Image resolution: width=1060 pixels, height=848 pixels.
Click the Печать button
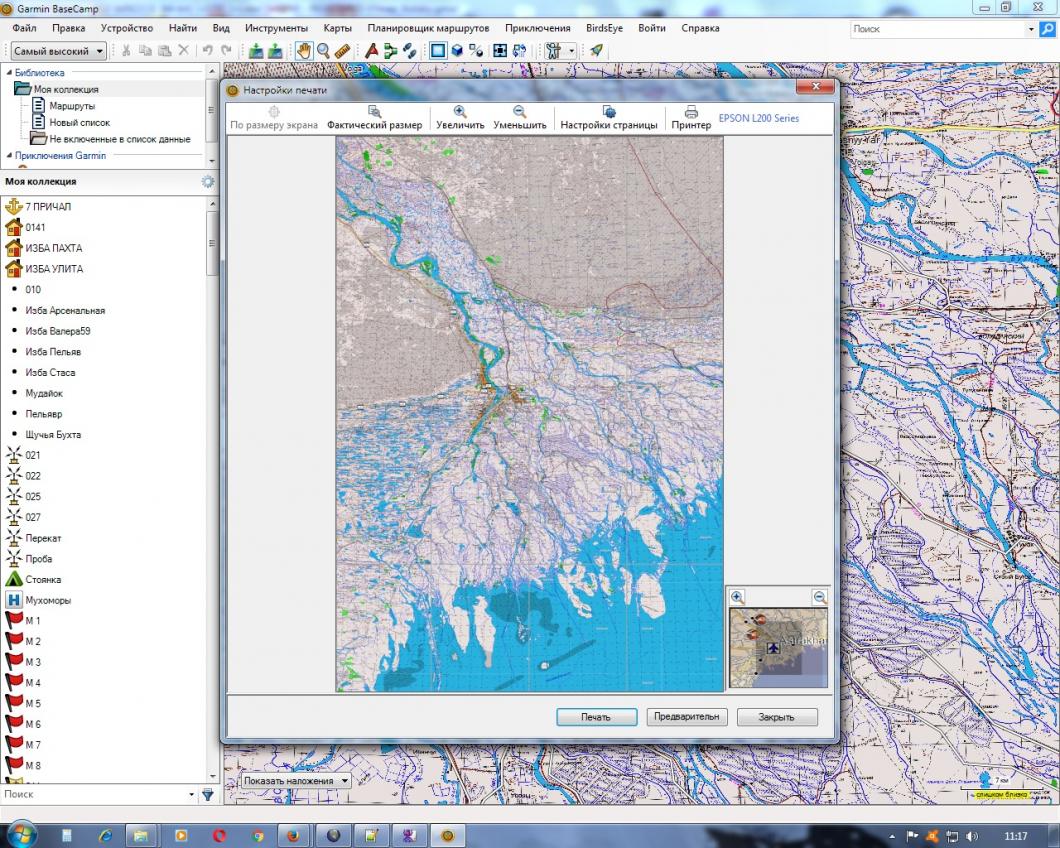point(596,717)
